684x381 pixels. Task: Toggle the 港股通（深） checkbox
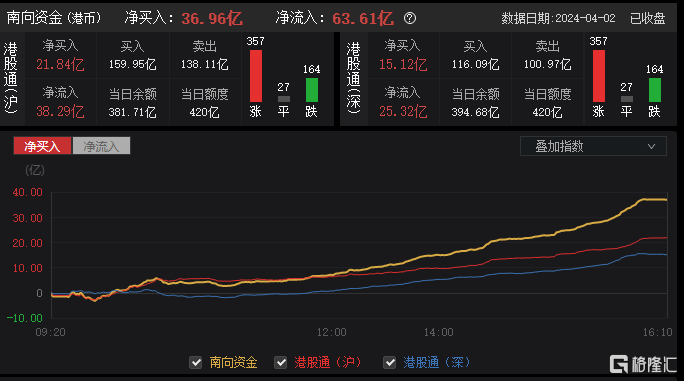tap(390, 362)
